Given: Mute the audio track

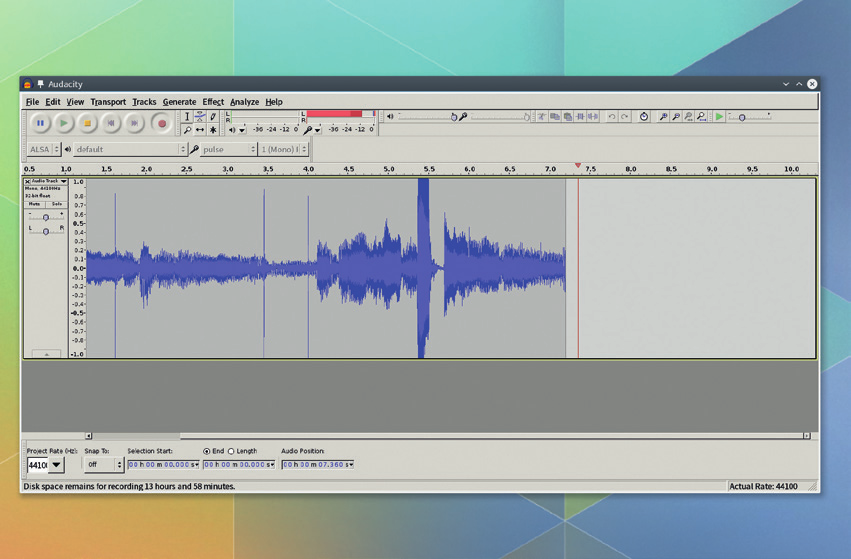Looking at the screenshot, I should [x=35, y=204].
